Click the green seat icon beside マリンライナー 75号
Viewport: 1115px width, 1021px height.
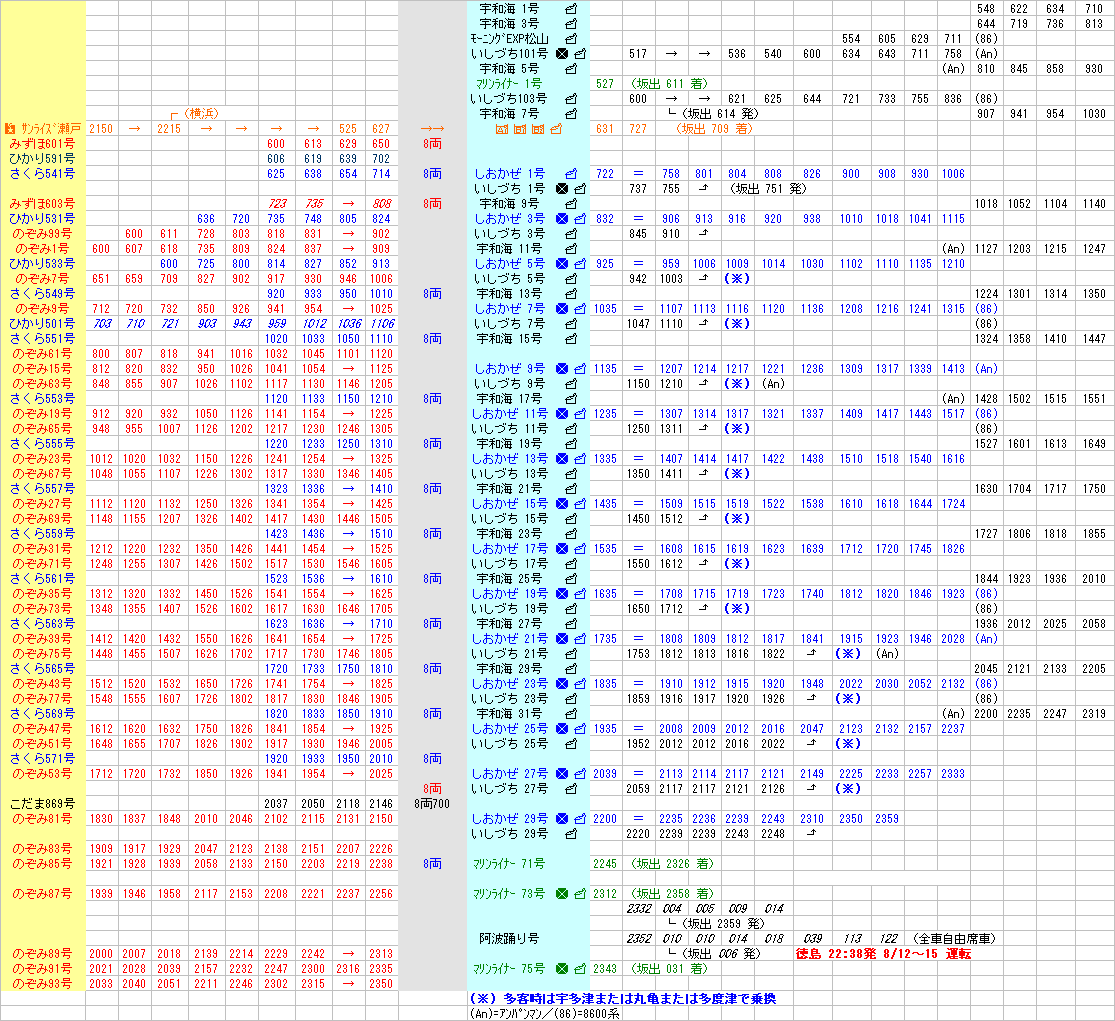tap(580, 969)
